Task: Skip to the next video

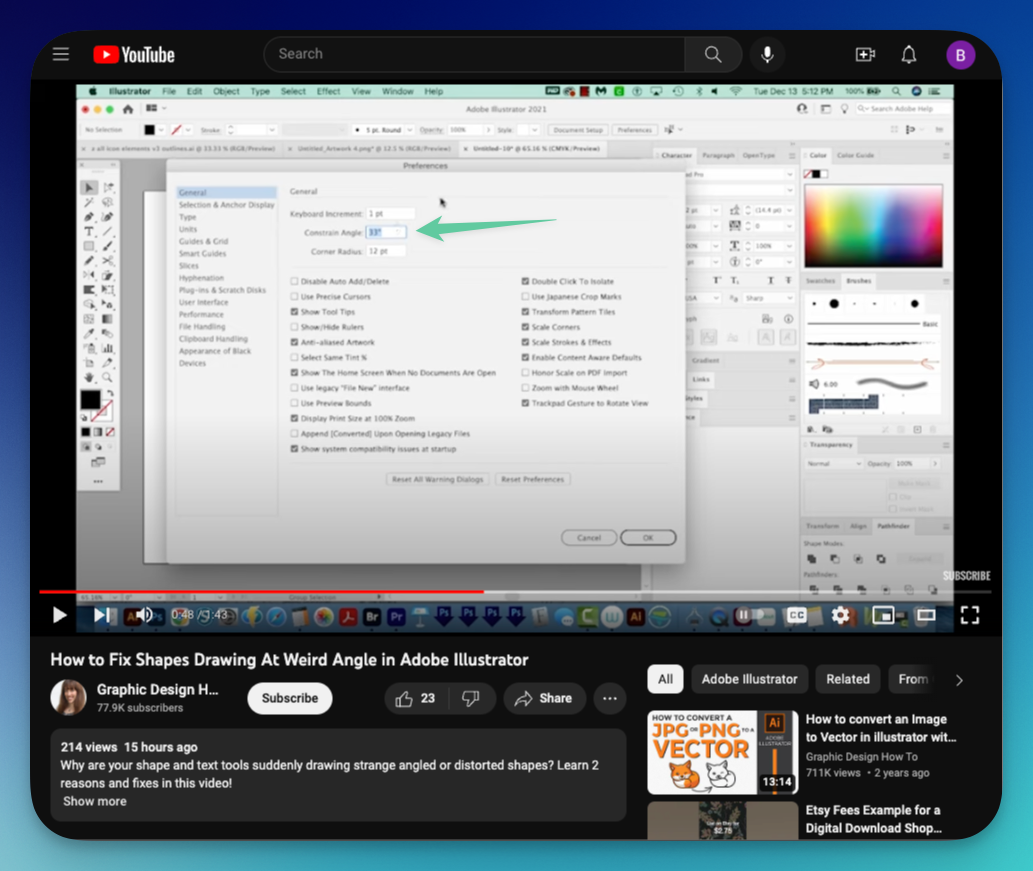Action: 102,615
